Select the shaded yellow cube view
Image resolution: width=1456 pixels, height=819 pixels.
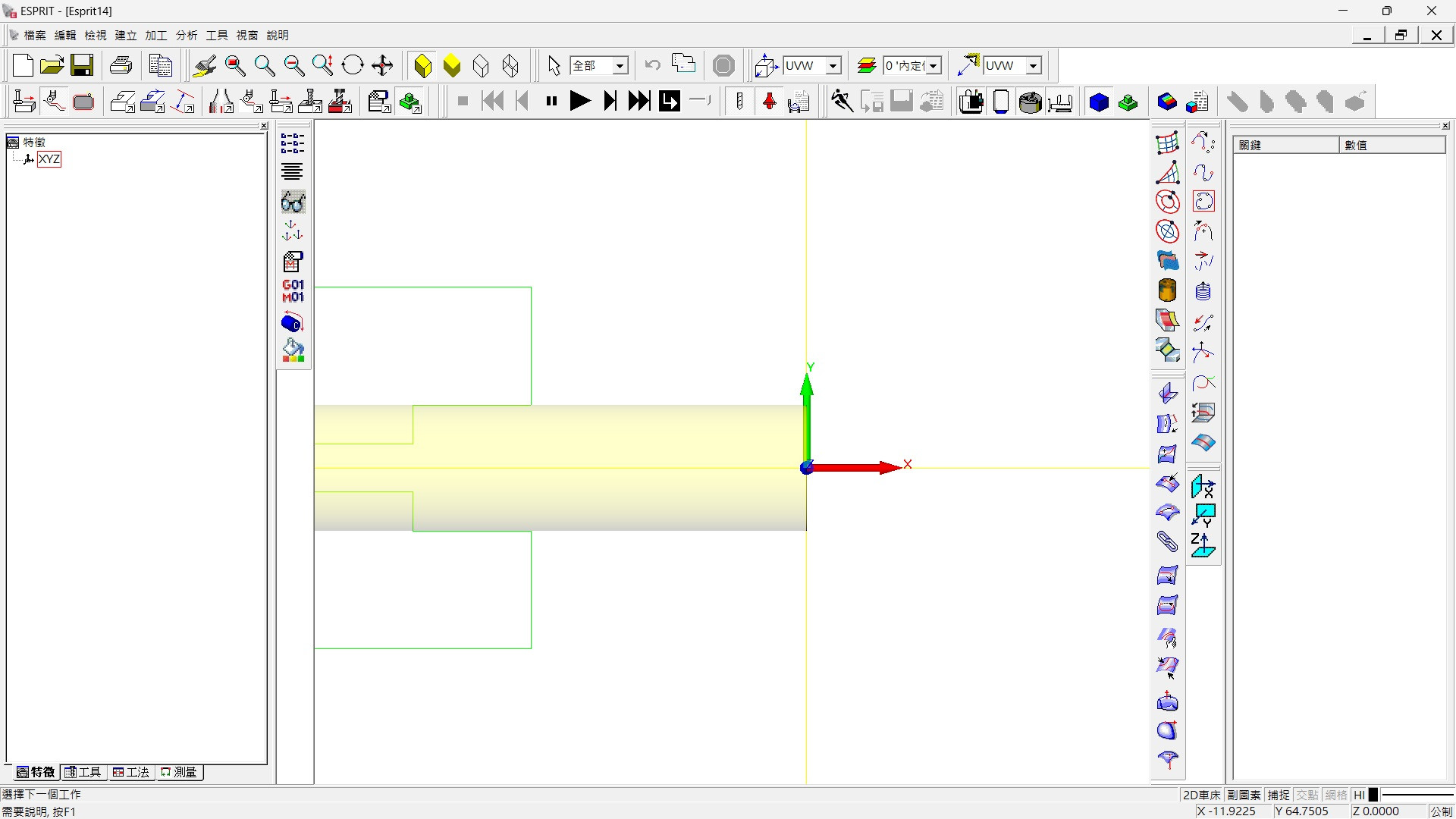click(423, 66)
